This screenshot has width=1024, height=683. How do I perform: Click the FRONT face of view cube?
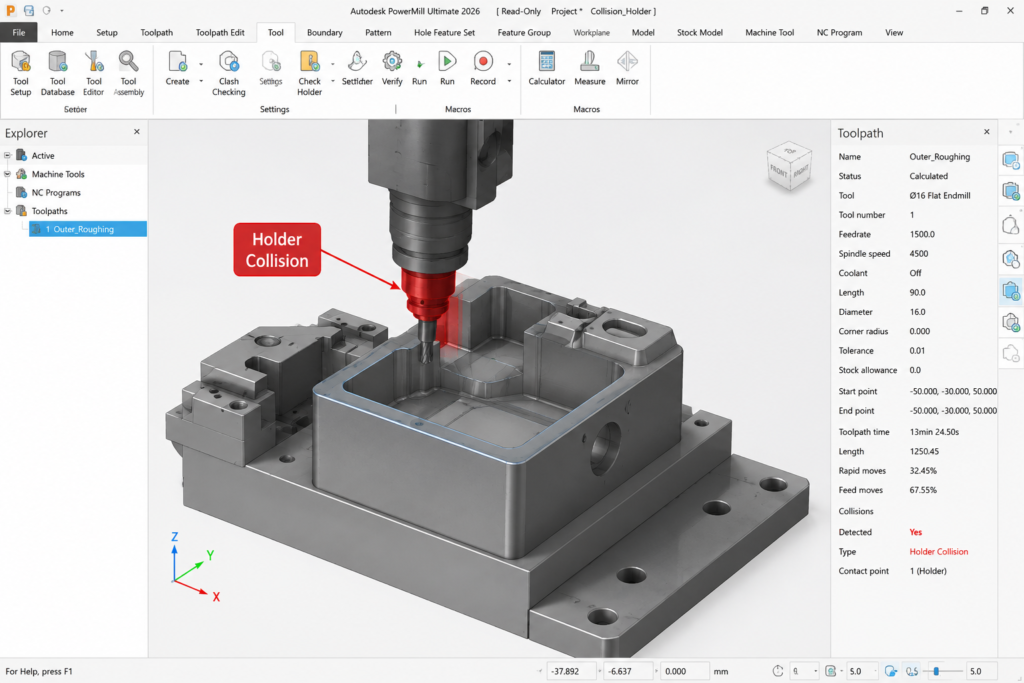coord(779,170)
